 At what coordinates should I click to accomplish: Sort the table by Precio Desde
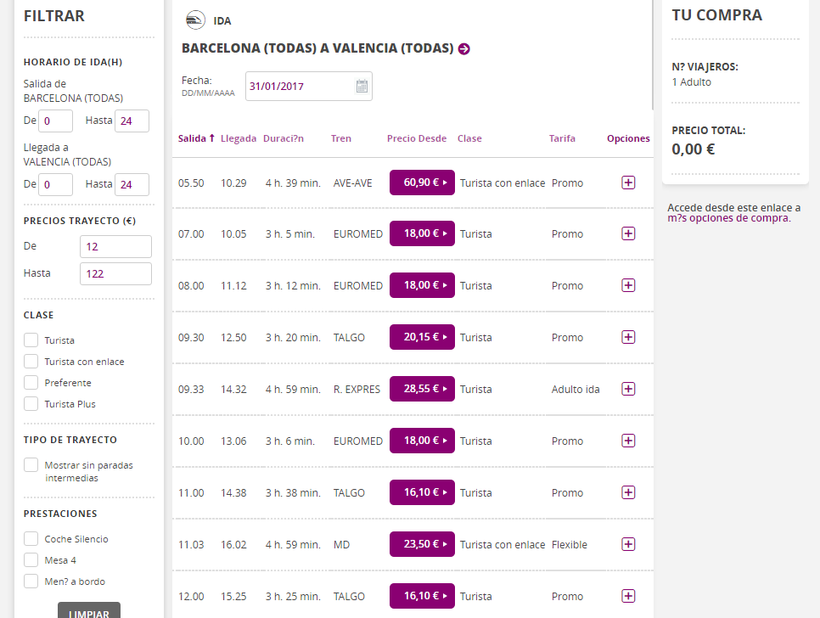pos(416,139)
